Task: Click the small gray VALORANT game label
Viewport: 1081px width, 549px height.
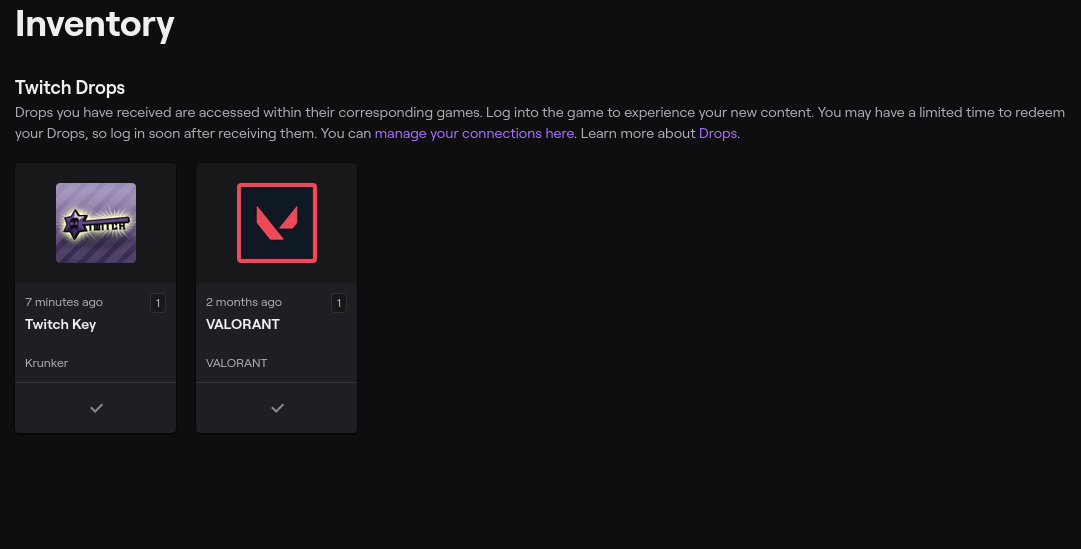Action: 237,363
